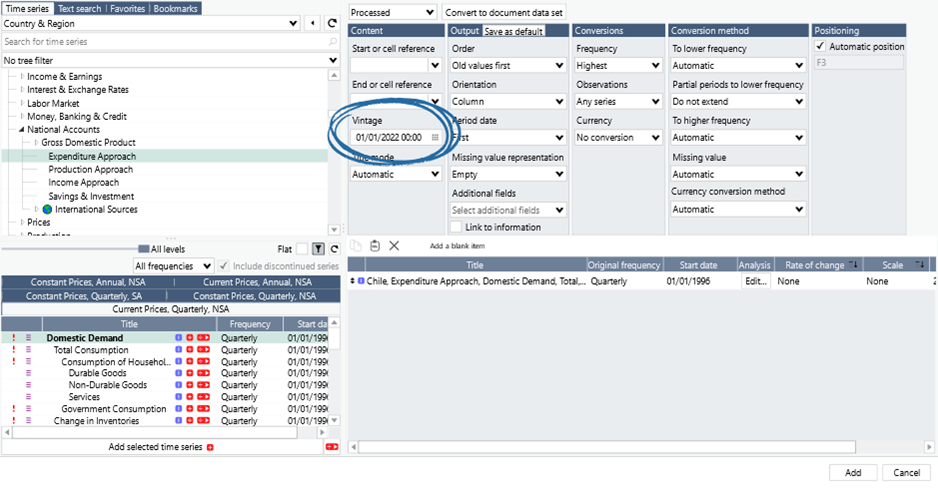Viewport: 938px width, 488px height.
Task: Click the paste clipboard icon above the series list
Action: click(x=375, y=246)
